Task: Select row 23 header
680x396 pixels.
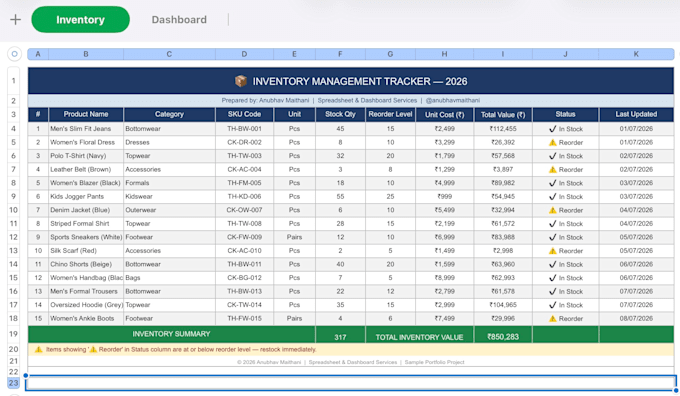Action: point(13,383)
